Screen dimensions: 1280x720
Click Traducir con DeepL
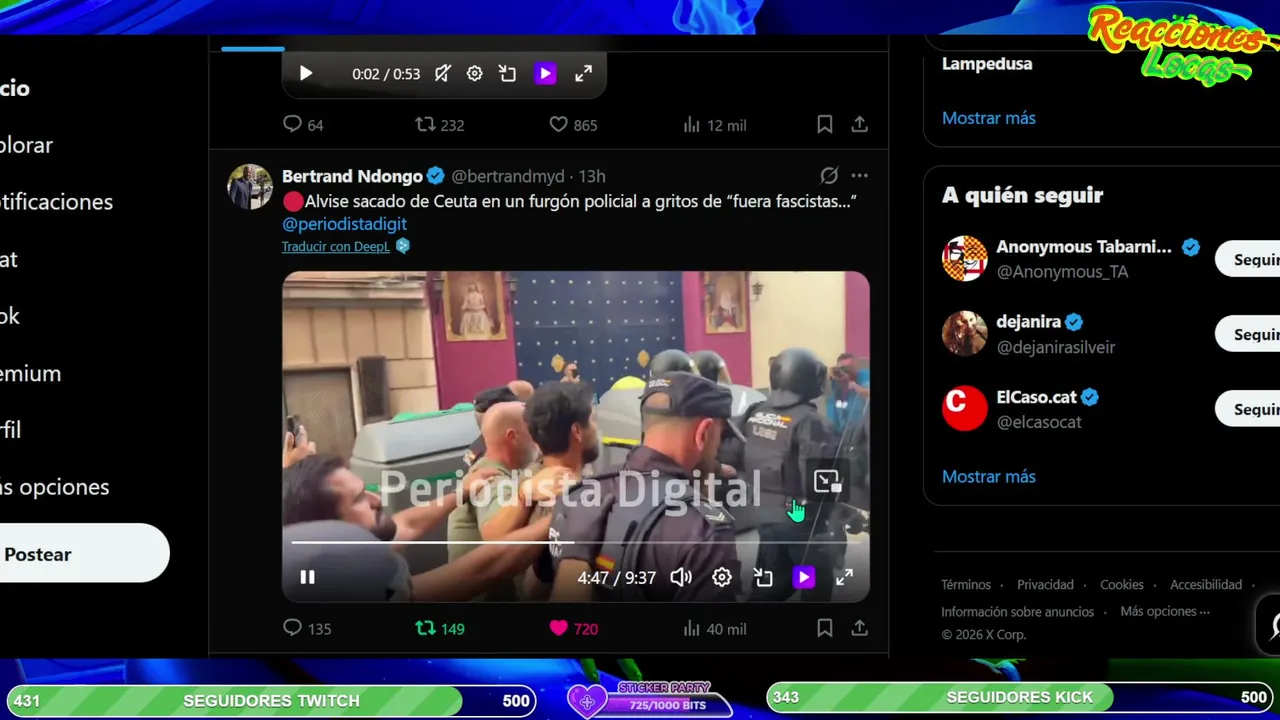[336, 246]
